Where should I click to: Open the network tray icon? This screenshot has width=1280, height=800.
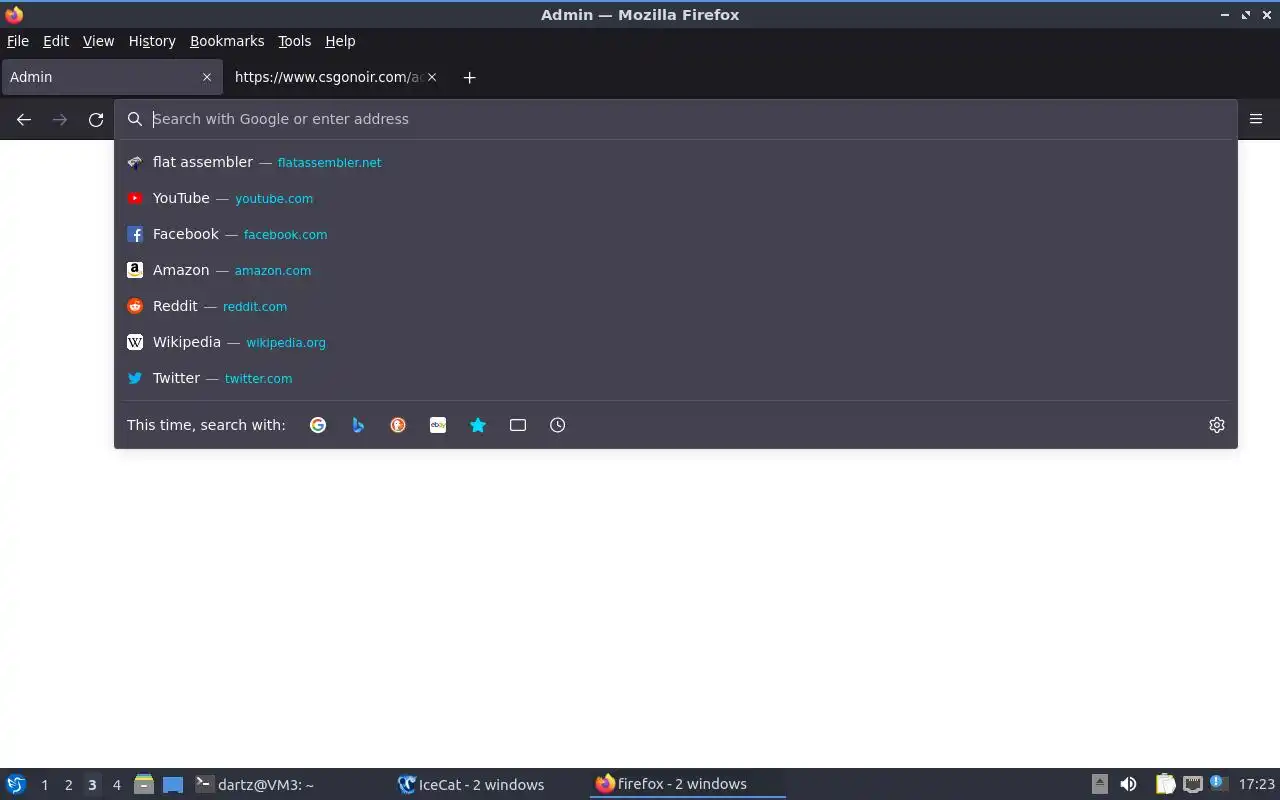pos(1192,785)
